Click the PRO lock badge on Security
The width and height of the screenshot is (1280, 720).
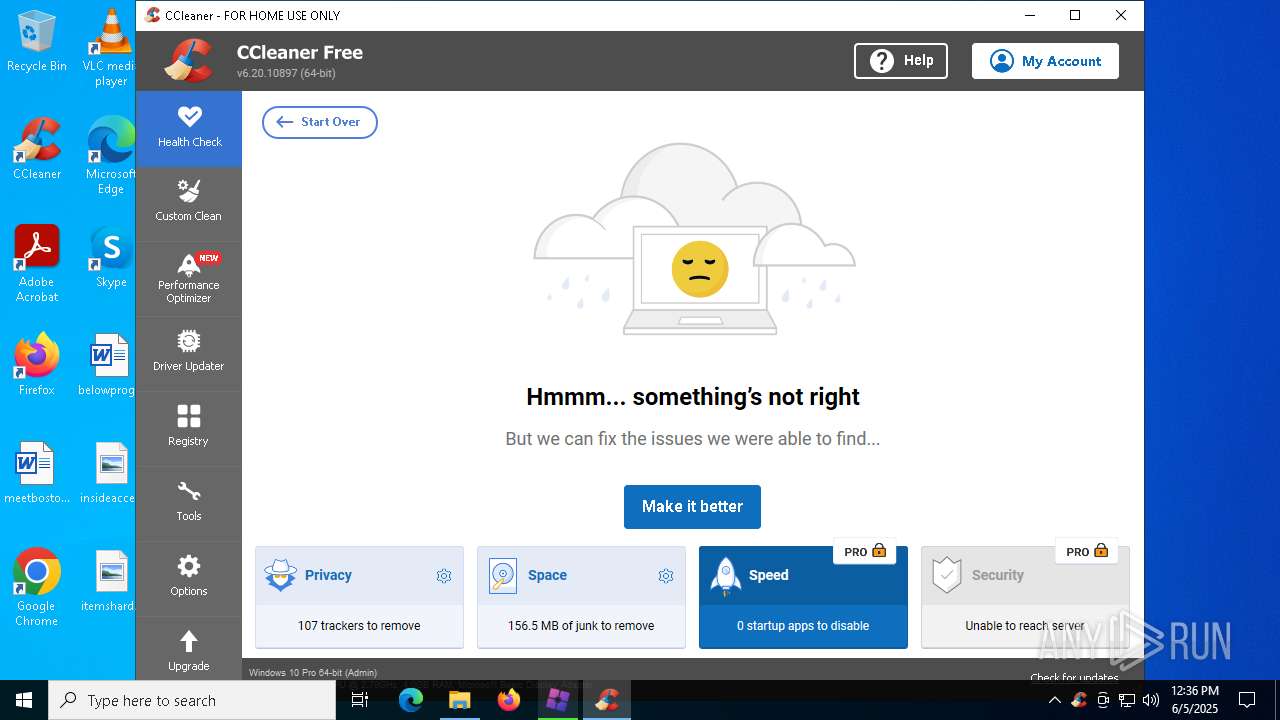(x=1087, y=551)
